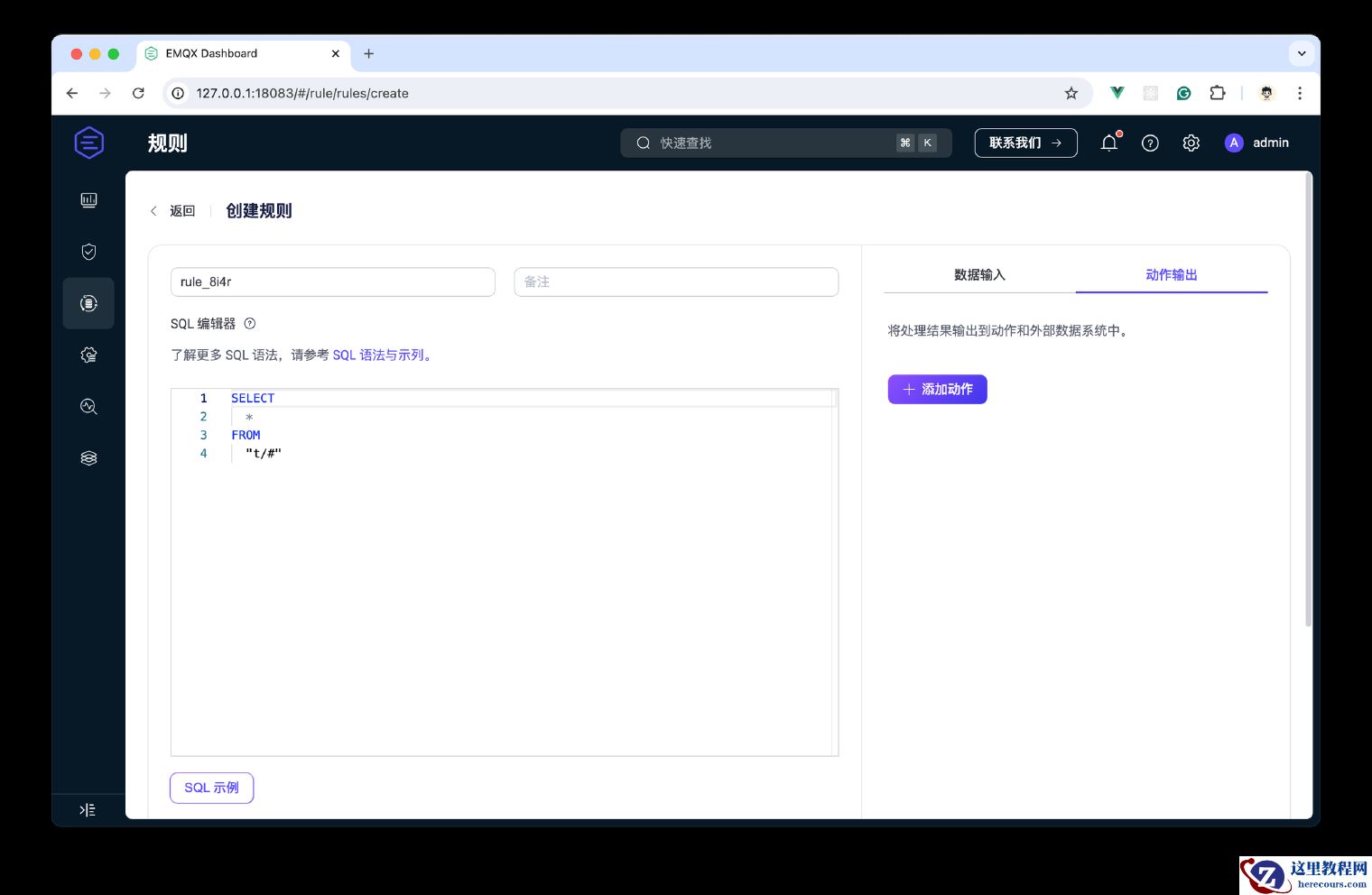1372x895 pixels.
Task: Switch to the 数据输入 tab
Action: tap(979, 274)
